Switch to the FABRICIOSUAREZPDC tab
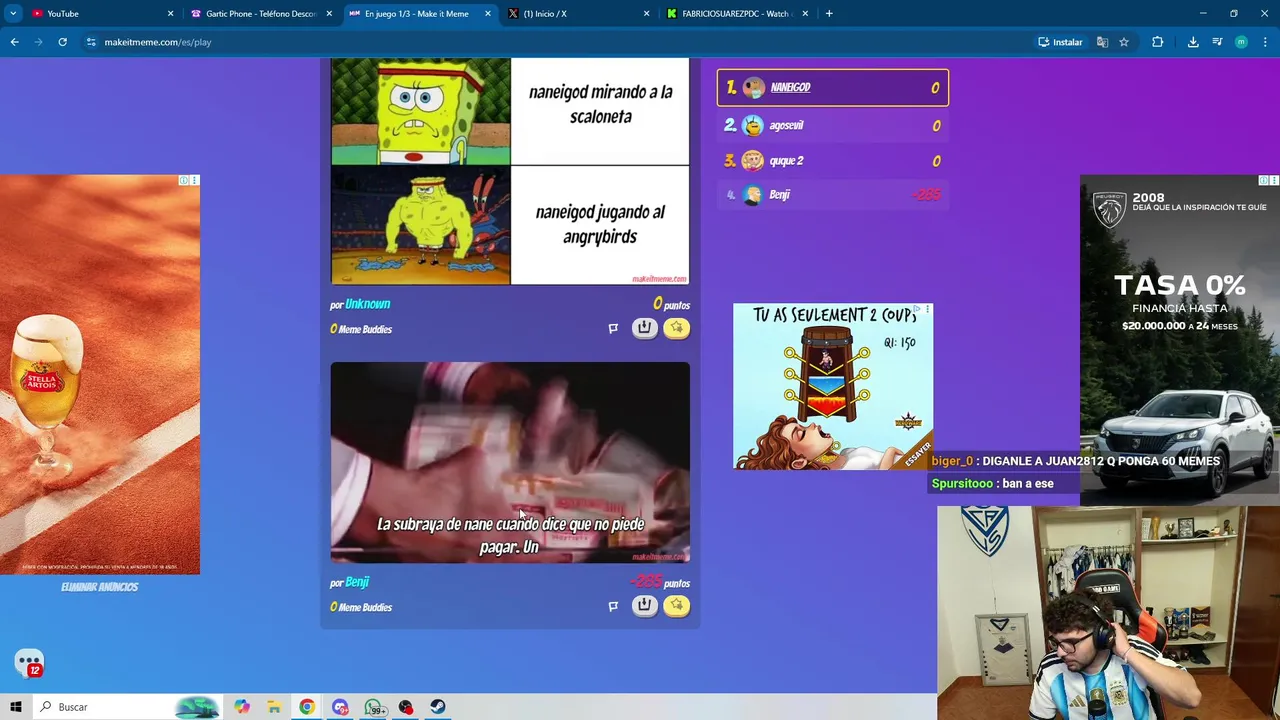1280x720 pixels. (x=737, y=13)
